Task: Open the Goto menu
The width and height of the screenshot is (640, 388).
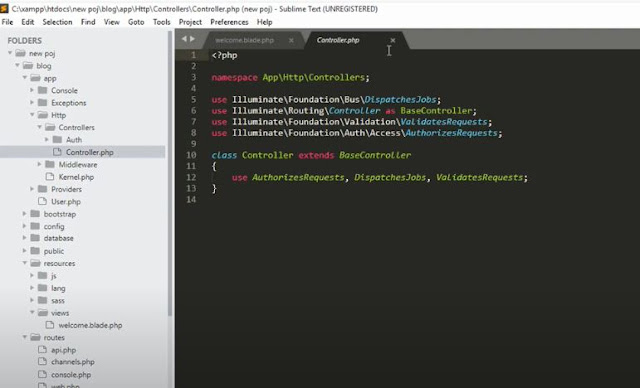Action: [136, 22]
